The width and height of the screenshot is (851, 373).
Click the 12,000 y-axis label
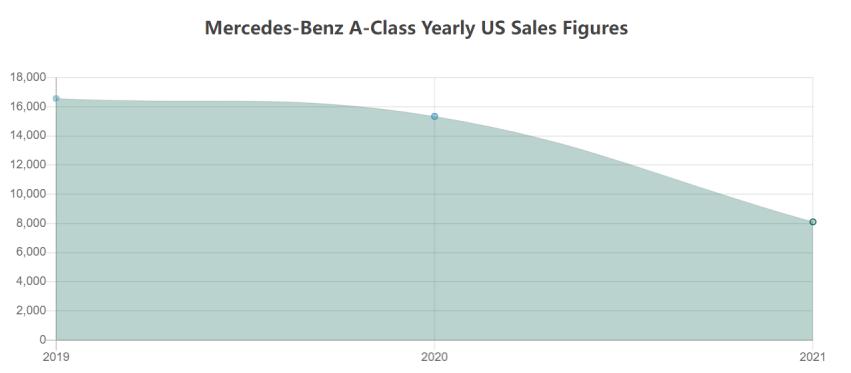click(x=28, y=165)
